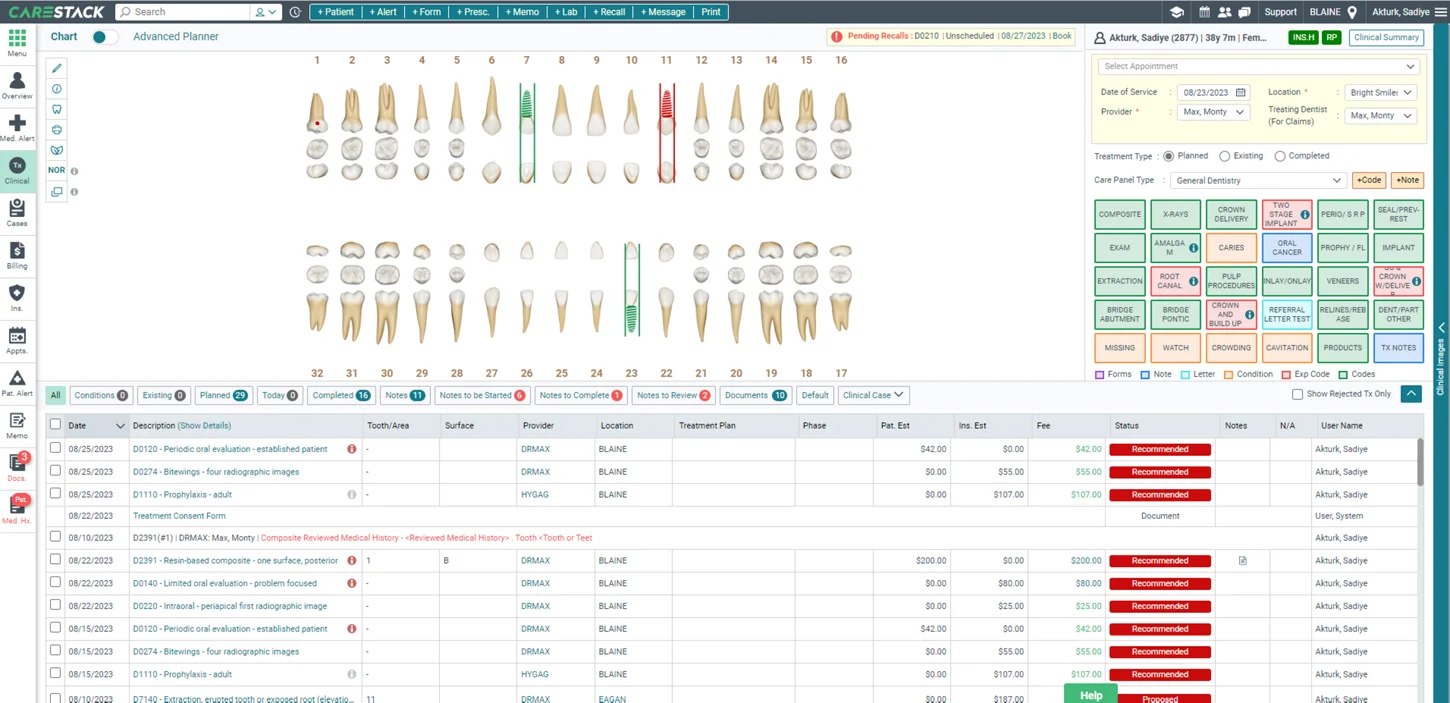Open the Cases sidebar icon

click(17, 212)
